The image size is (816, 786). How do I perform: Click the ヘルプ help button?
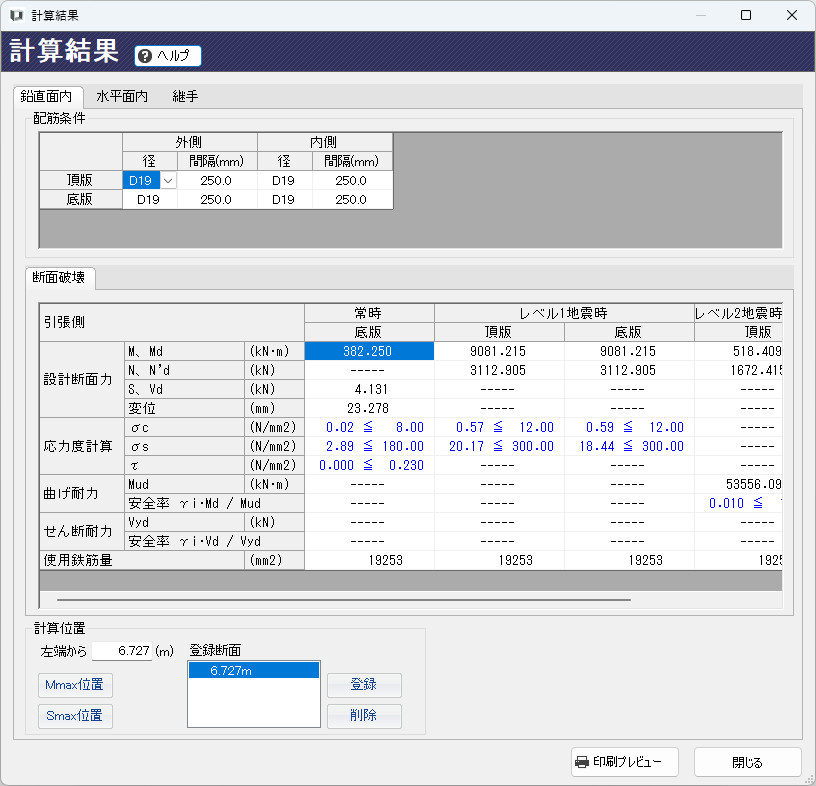(168, 56)
